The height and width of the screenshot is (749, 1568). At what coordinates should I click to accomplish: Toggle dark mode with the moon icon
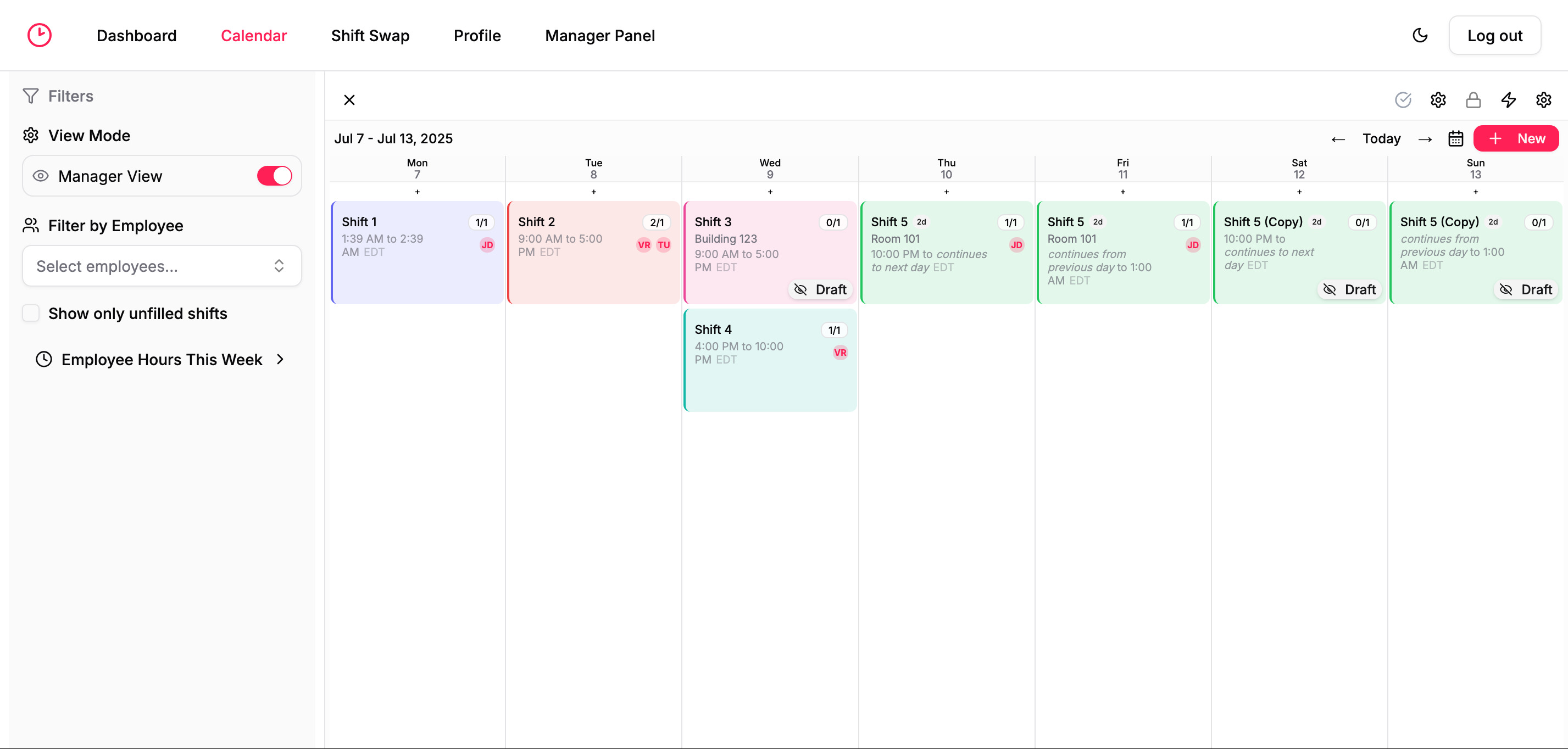[x=1421, y=35]
